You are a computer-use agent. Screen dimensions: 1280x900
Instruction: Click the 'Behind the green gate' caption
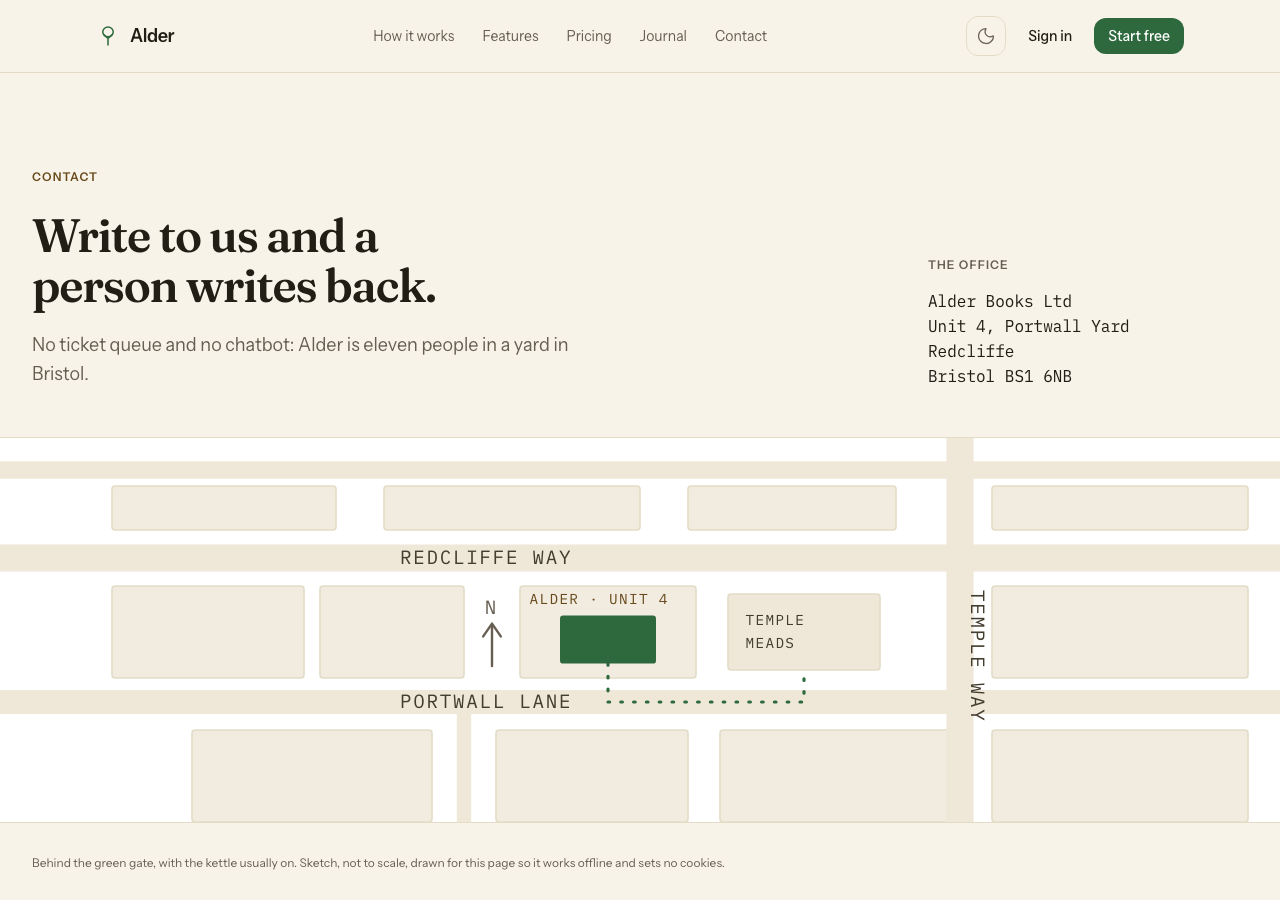(x=378, y=863)
